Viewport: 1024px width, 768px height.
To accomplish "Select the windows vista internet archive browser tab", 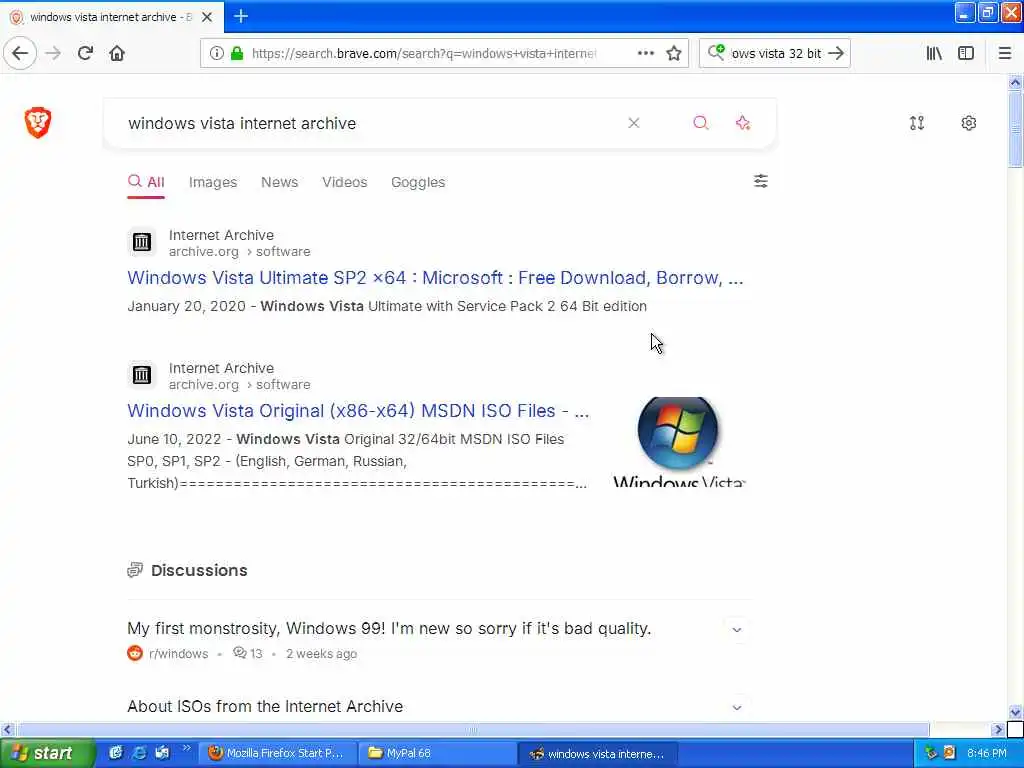I will pyautogui.click(x=112, y=17).
